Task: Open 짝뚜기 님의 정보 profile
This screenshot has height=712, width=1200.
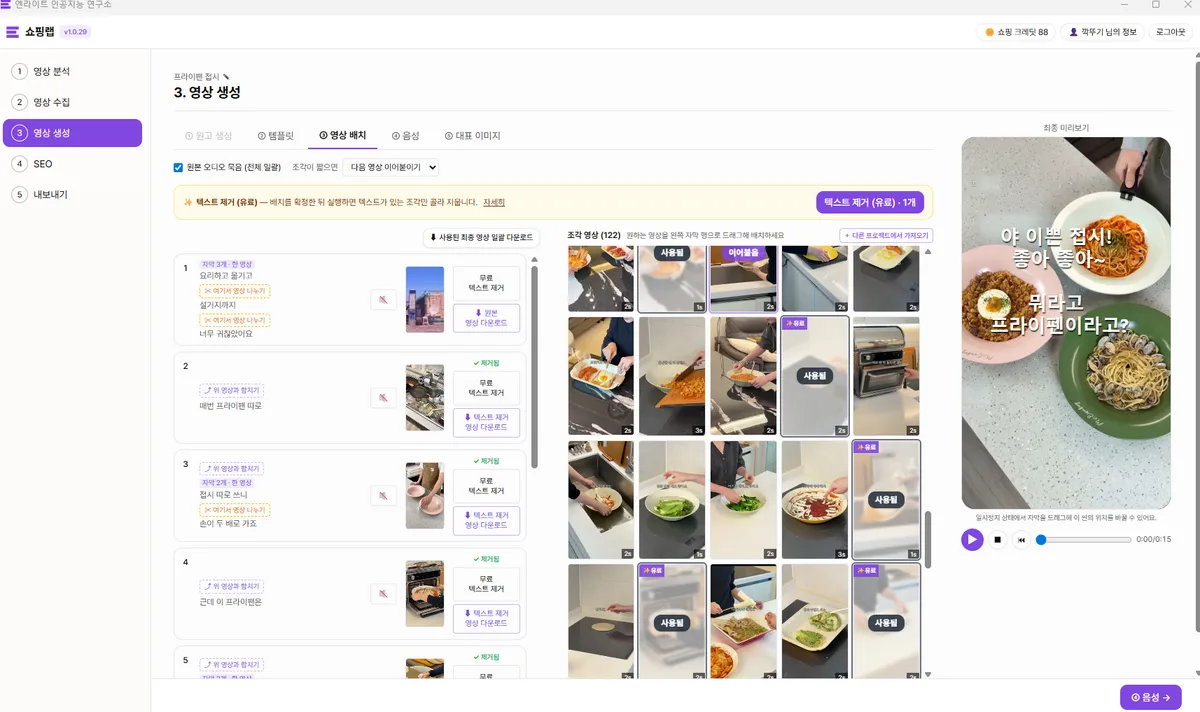Action: [1103, 32]
